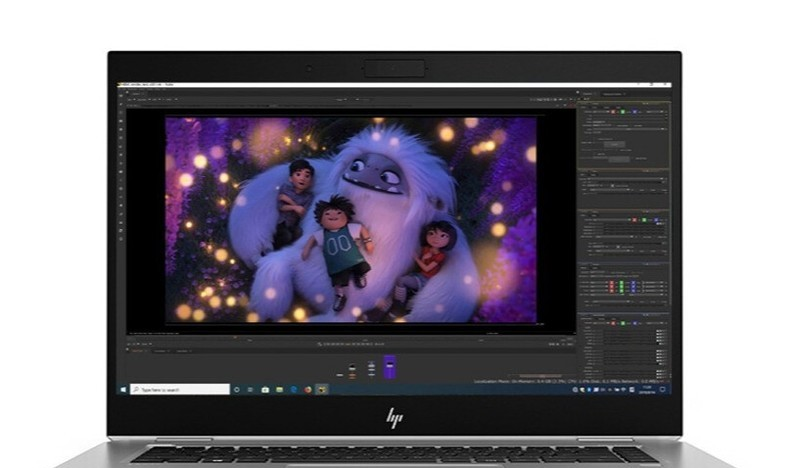Switch to the second tab beside Node Graph
The height and width of the screenshot is (468, 800).
[161, 351]
